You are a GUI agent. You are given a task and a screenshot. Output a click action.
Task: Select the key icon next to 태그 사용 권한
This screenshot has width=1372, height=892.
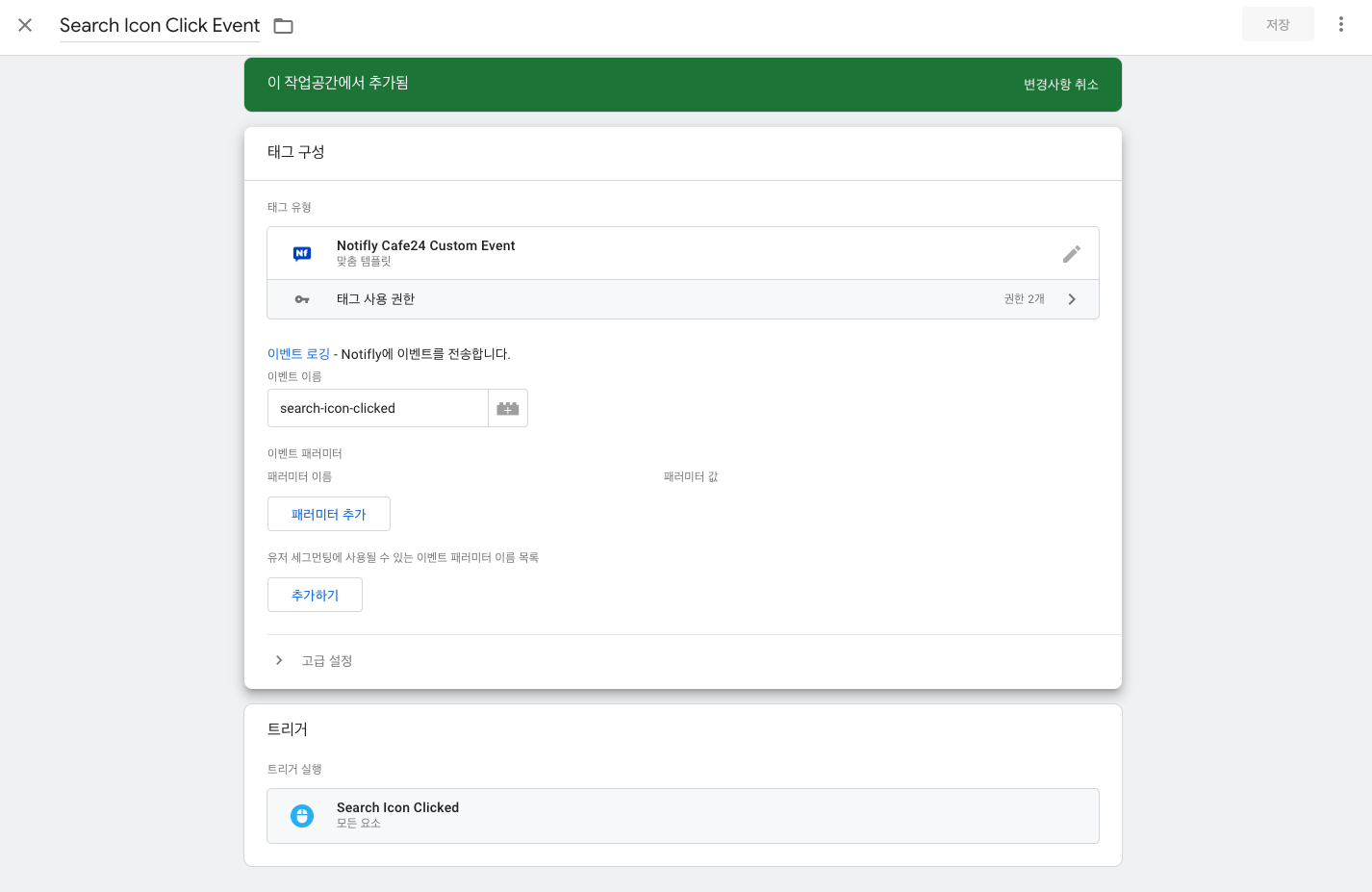tap(302, 298)
